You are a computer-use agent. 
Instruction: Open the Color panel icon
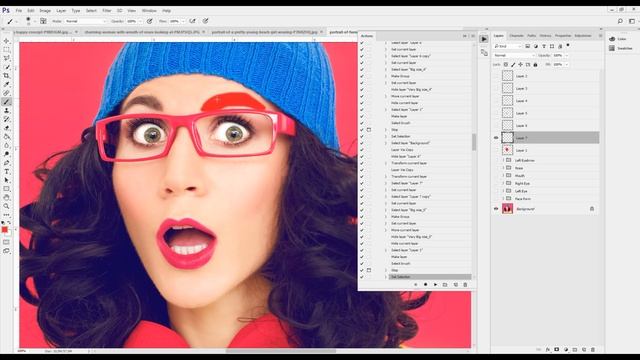612,39
